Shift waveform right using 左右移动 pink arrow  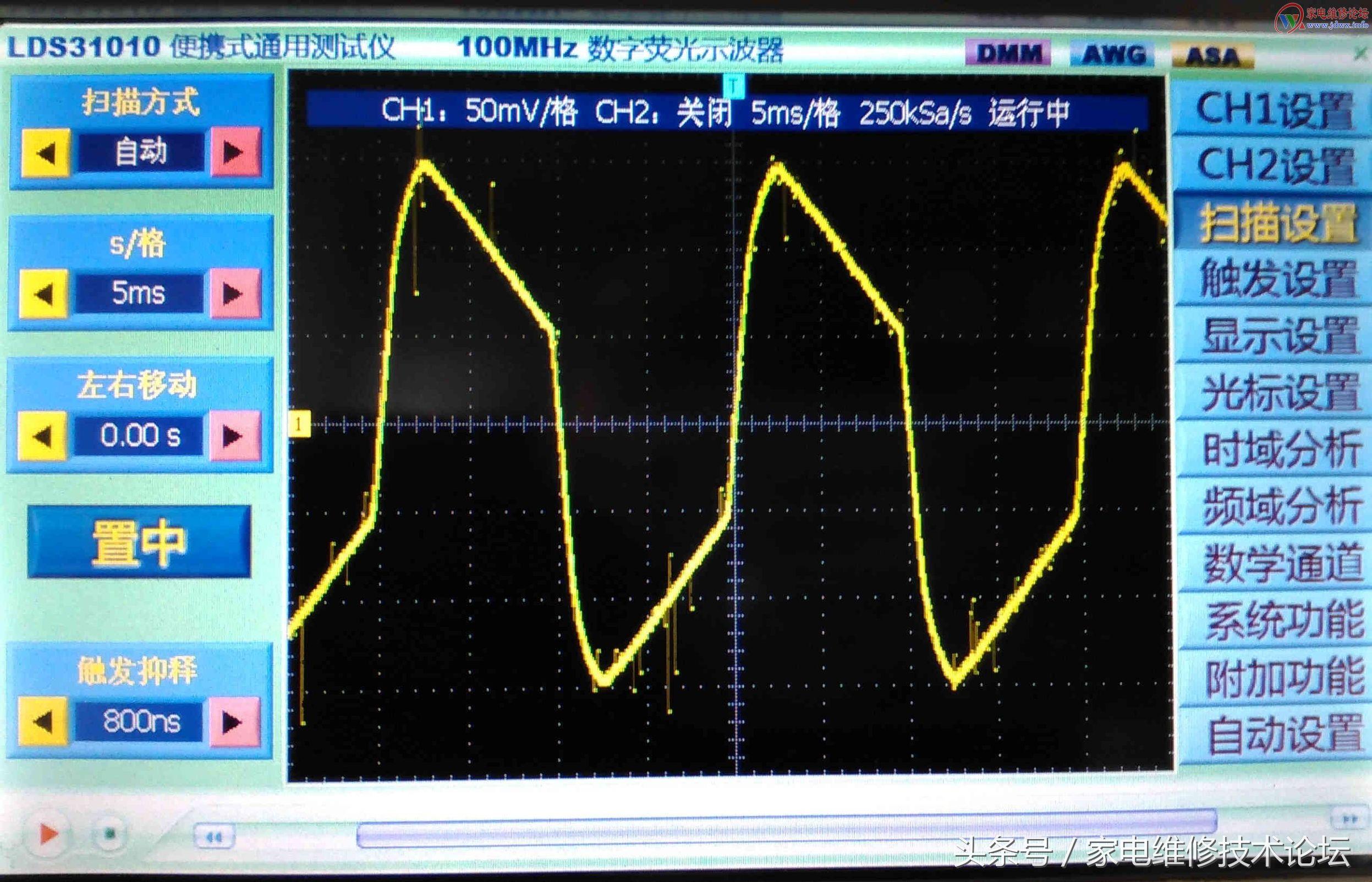(x=234, y=436)
